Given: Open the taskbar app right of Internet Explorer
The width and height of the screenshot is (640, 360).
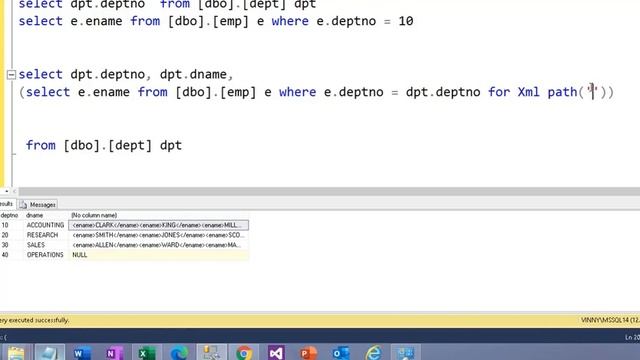Looking at the screenshot, I should click(x=405, y=352).
